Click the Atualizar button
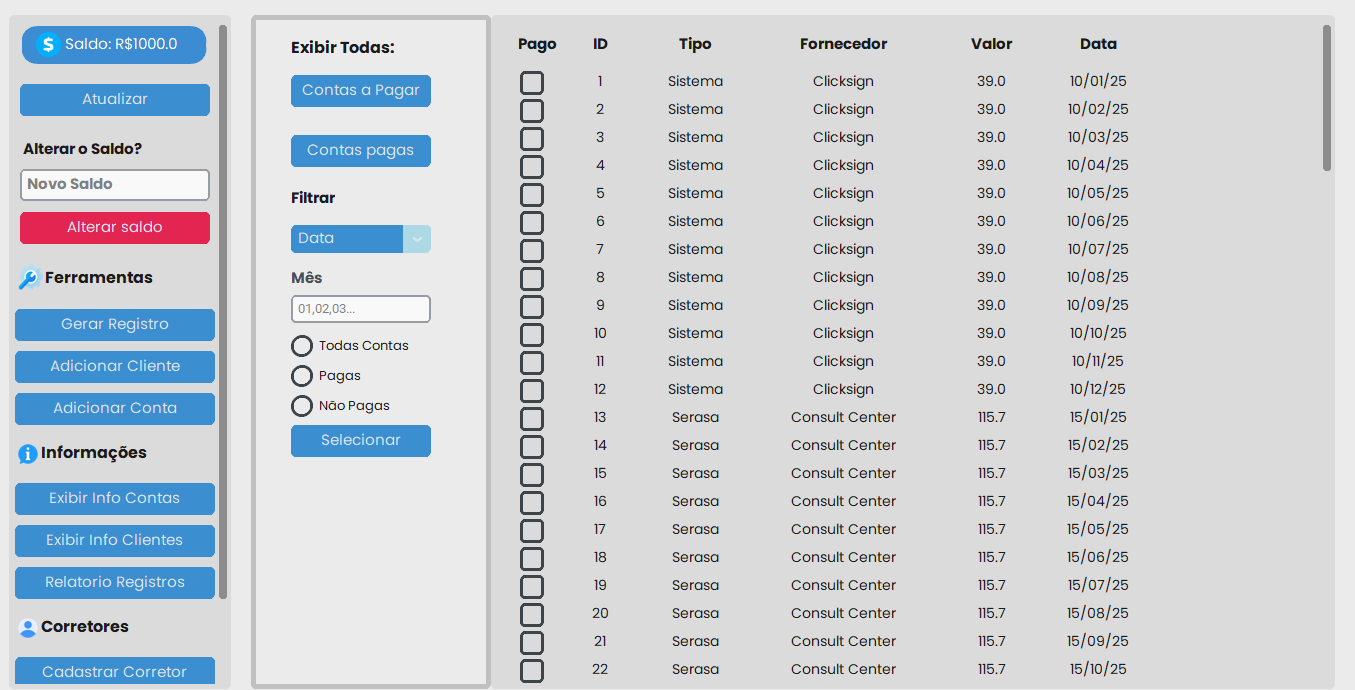This screenshot has height=690, width=1355. click(x=115, y=100)
